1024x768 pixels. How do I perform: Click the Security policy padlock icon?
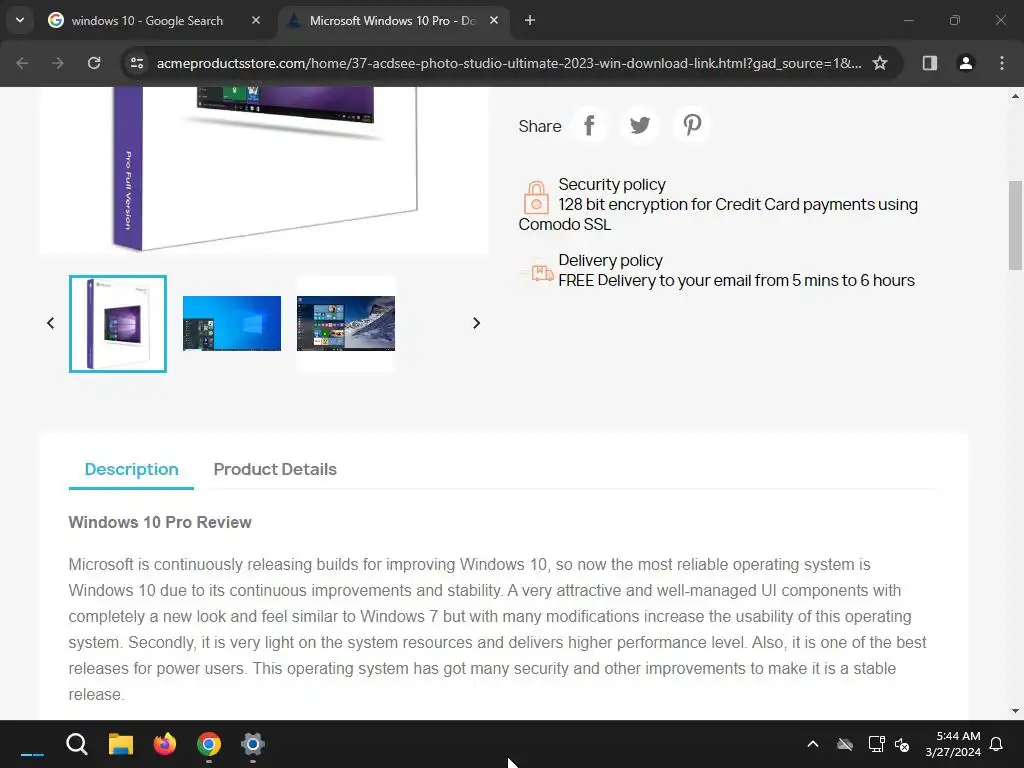click(536, 198)
